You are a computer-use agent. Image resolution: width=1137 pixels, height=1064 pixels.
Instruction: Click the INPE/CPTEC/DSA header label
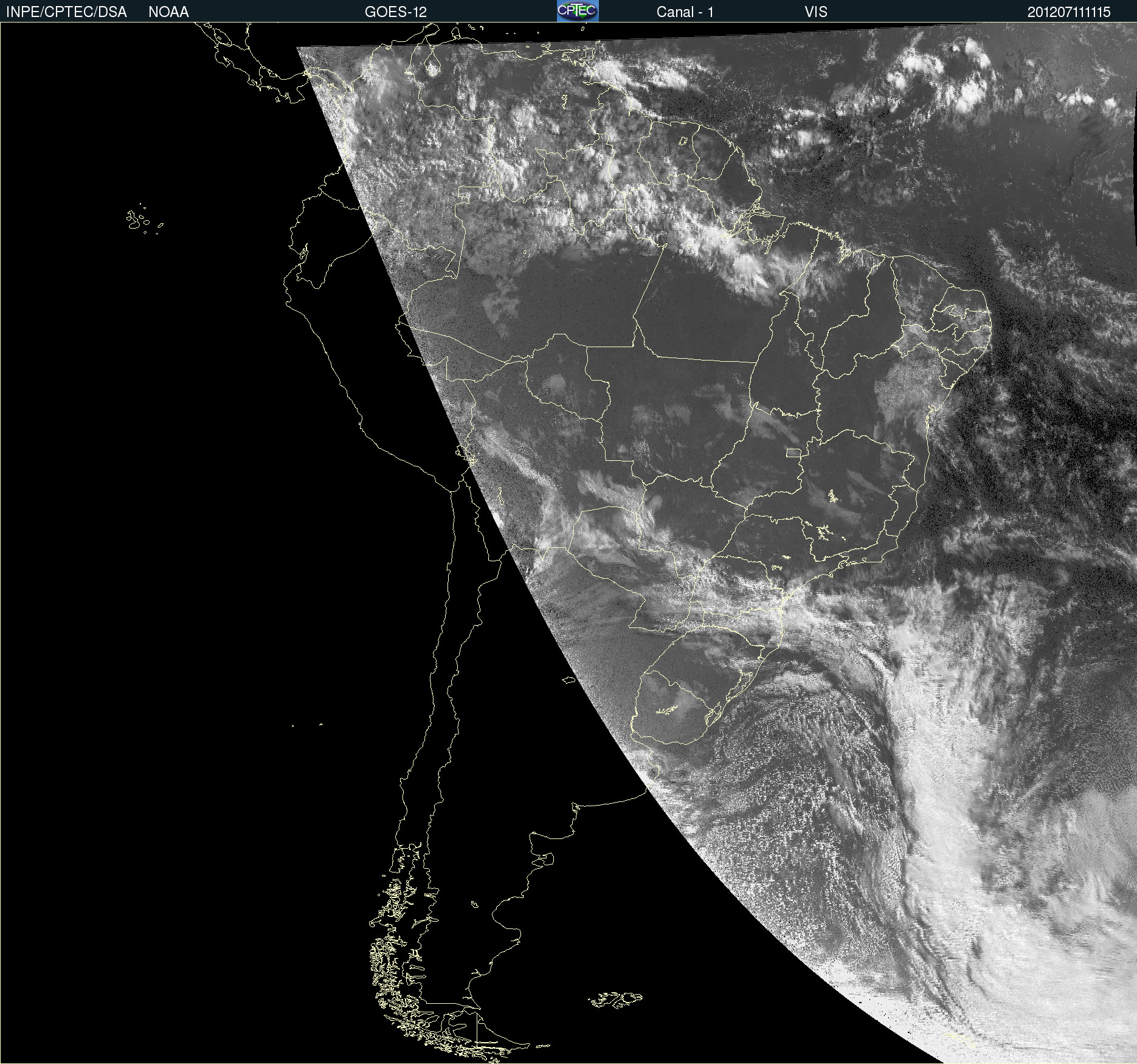[66, 12]
